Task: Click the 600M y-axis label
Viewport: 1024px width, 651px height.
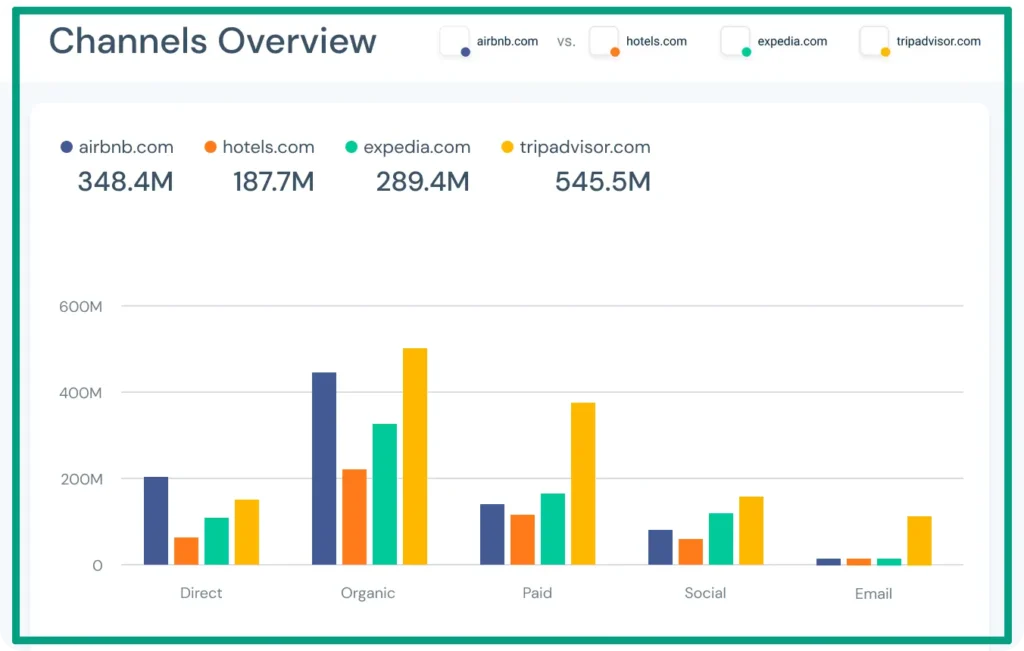Action: (80, 305)
